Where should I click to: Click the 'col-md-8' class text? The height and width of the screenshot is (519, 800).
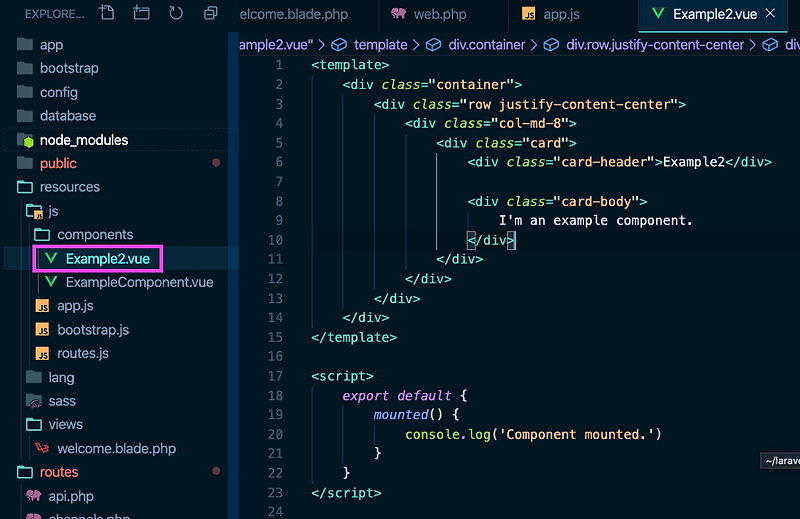(530, 123)
